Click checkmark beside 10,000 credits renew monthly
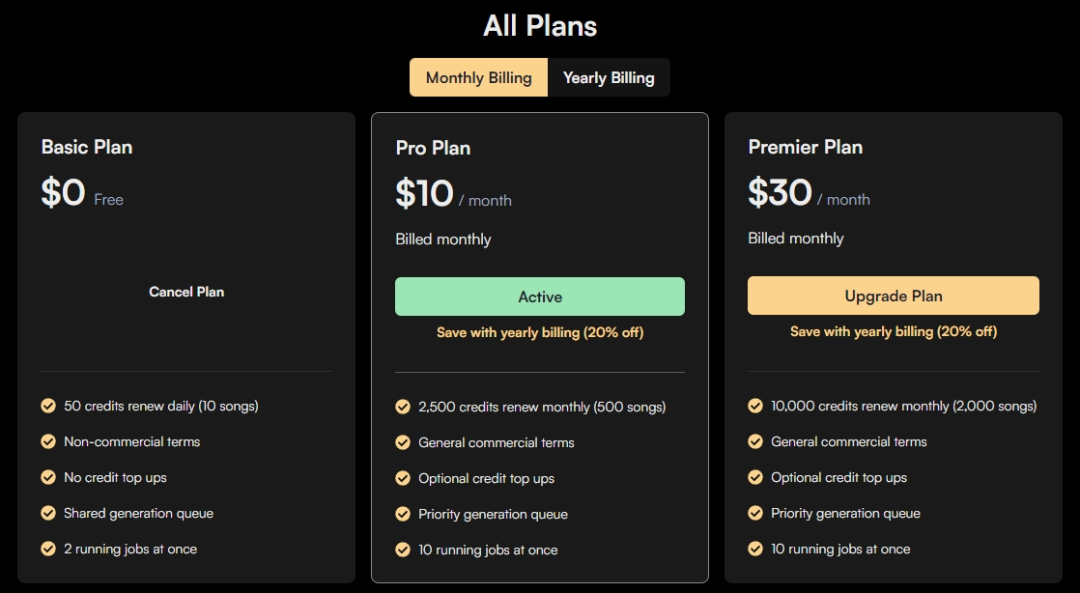This screenshot has width=1080, height=593. 755,406
